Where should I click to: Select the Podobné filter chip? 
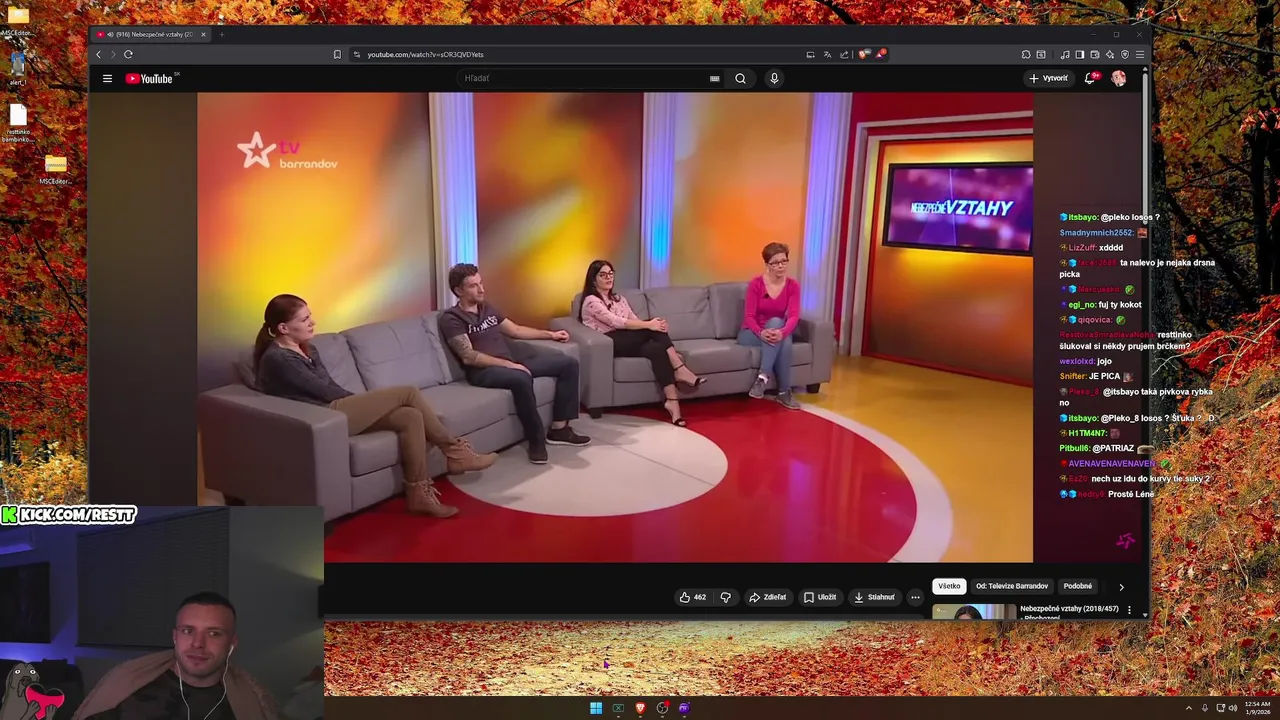coord(1078,586)
